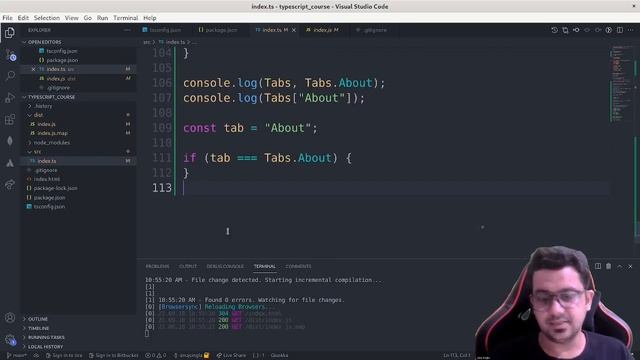Click Sign in to Jira in the status bar

64,356
